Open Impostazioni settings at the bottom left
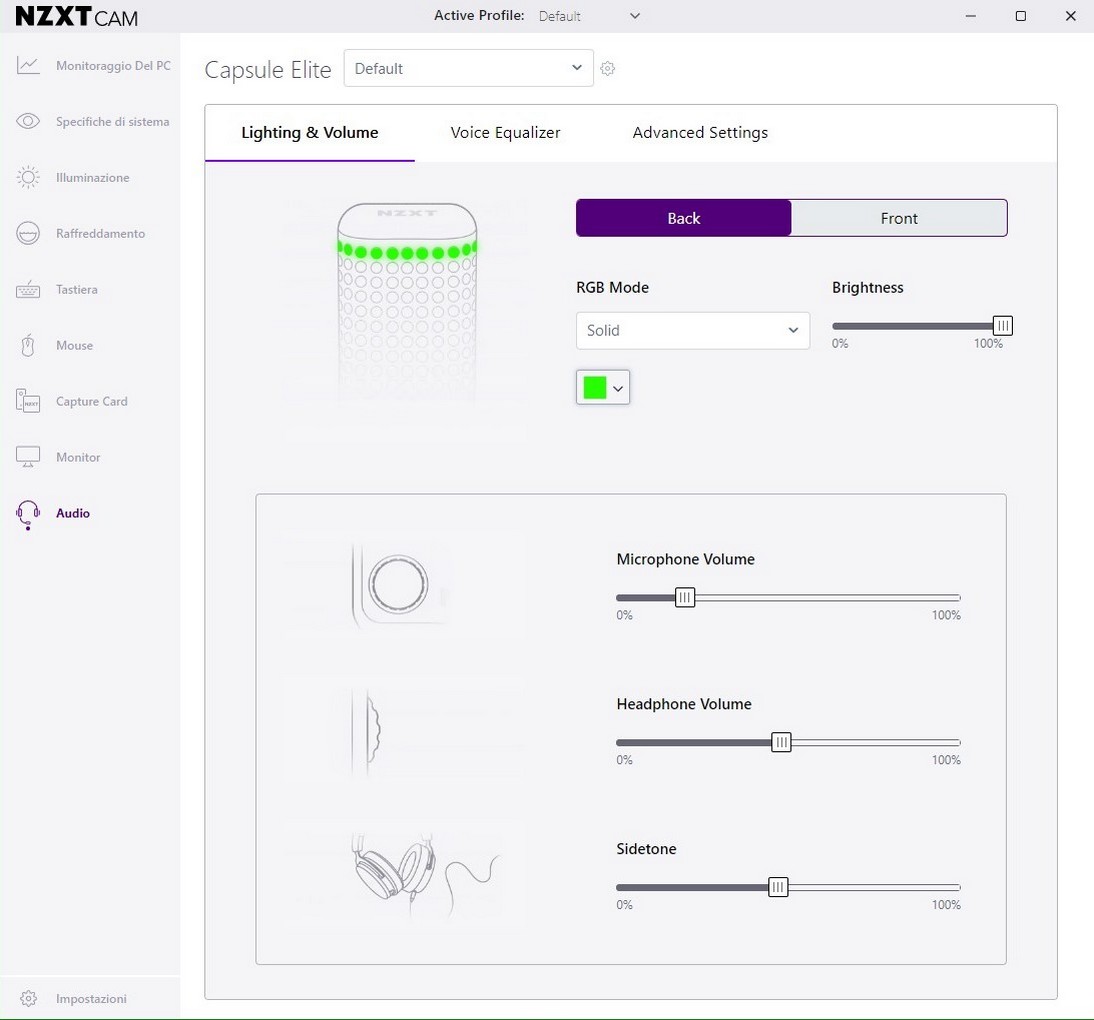The width and height of the screenshot is (1094, 1020). (x=28, y=999)
